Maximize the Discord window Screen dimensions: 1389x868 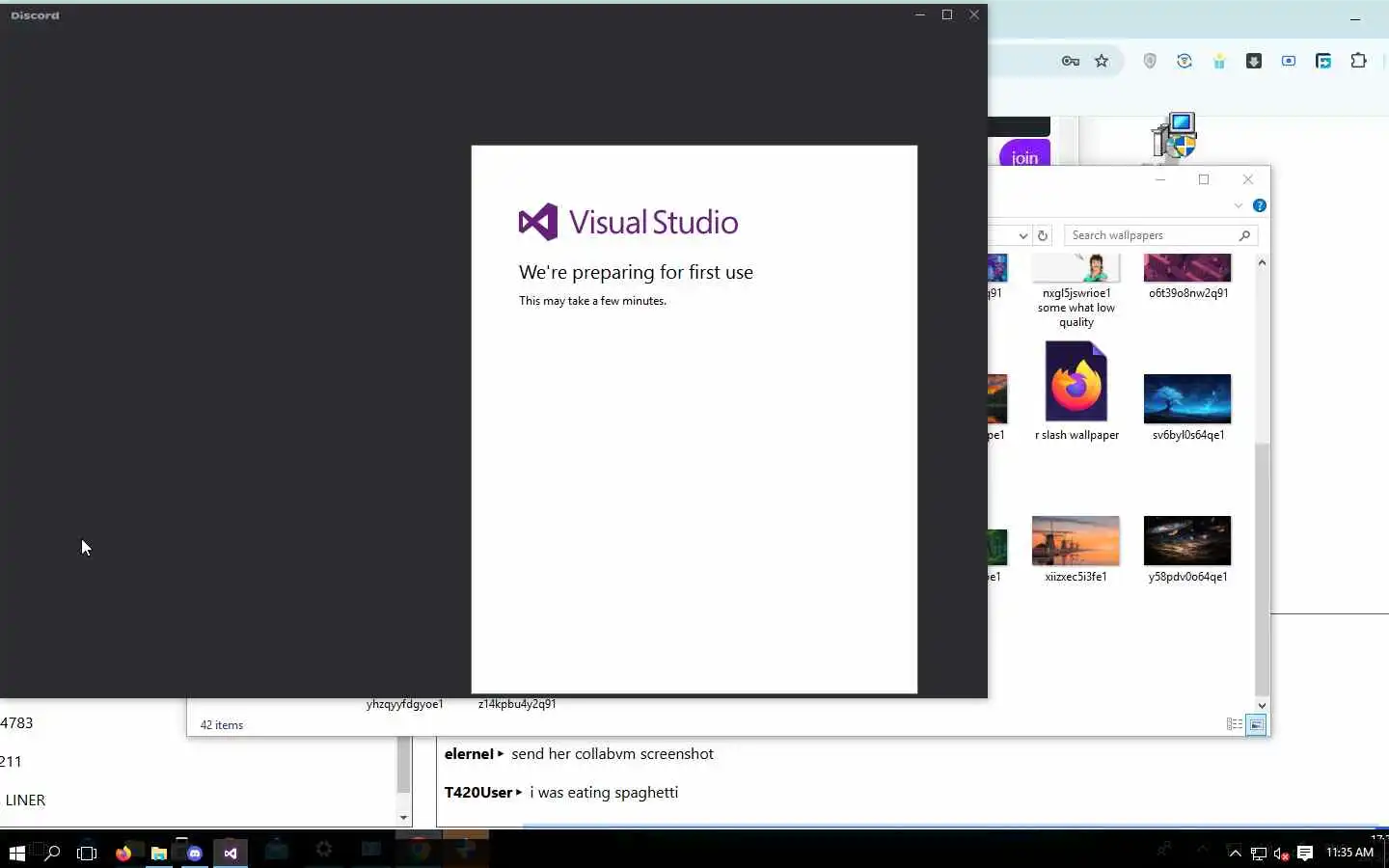point(947,14)
